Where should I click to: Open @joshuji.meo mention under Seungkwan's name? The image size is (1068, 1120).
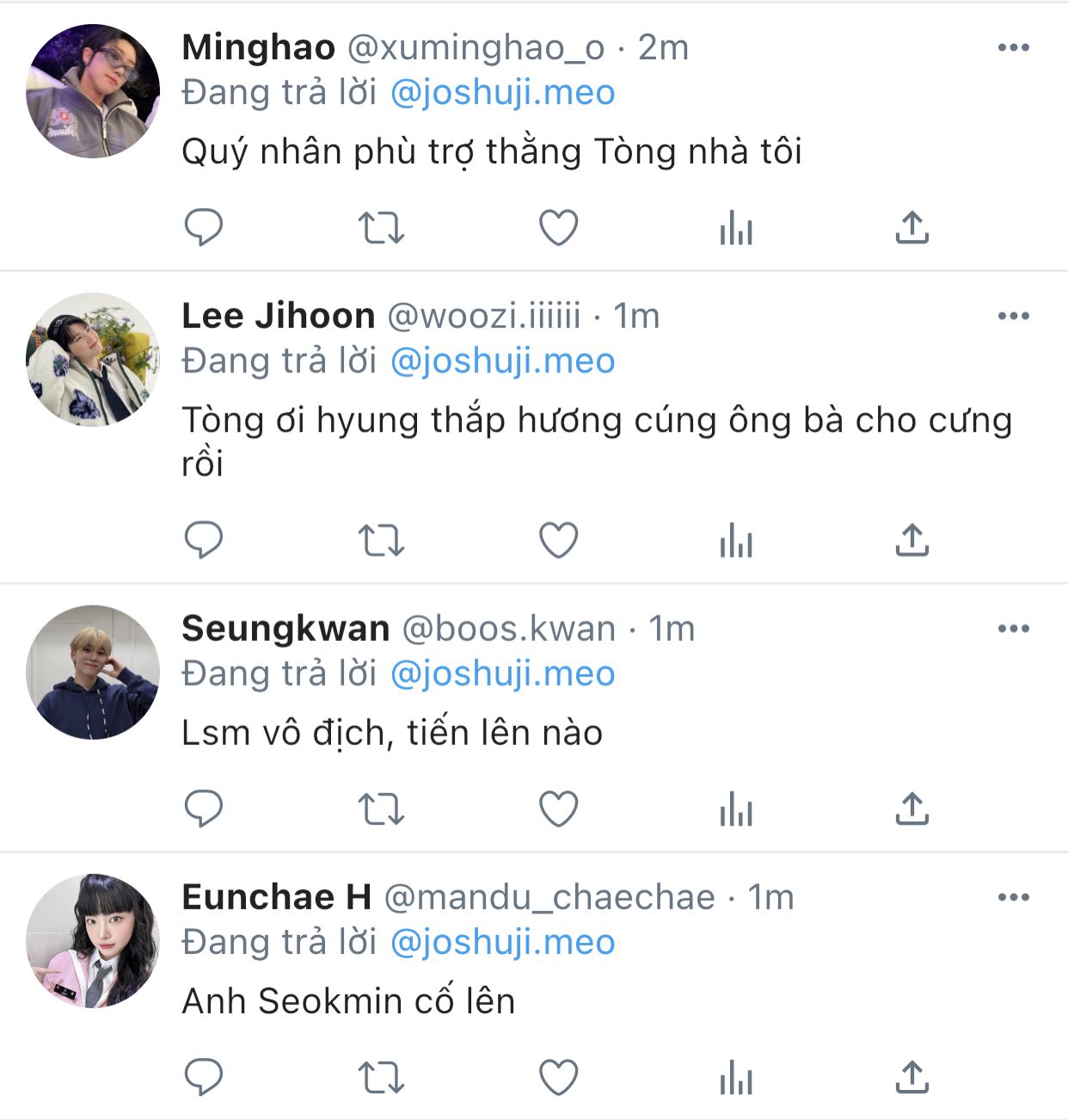coord(503,674)
